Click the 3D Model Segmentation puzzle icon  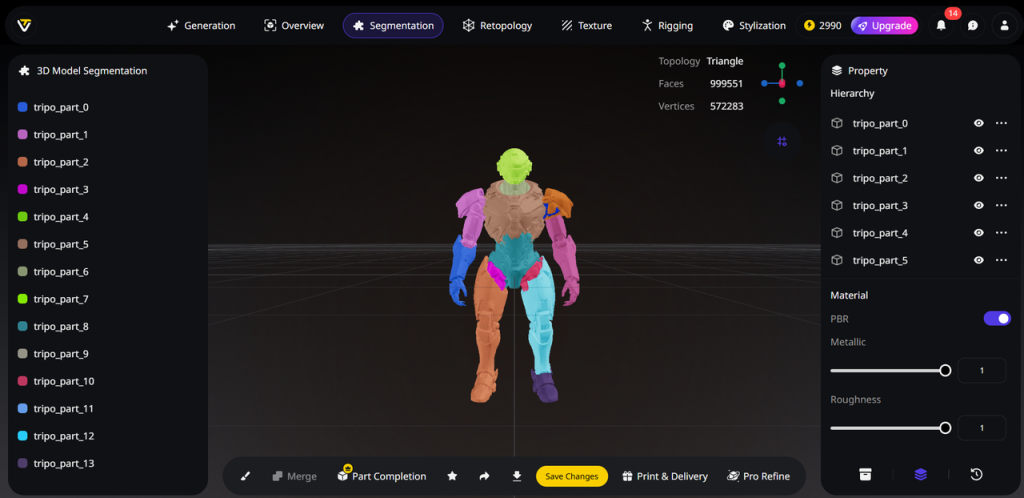(x=24, y=70)
